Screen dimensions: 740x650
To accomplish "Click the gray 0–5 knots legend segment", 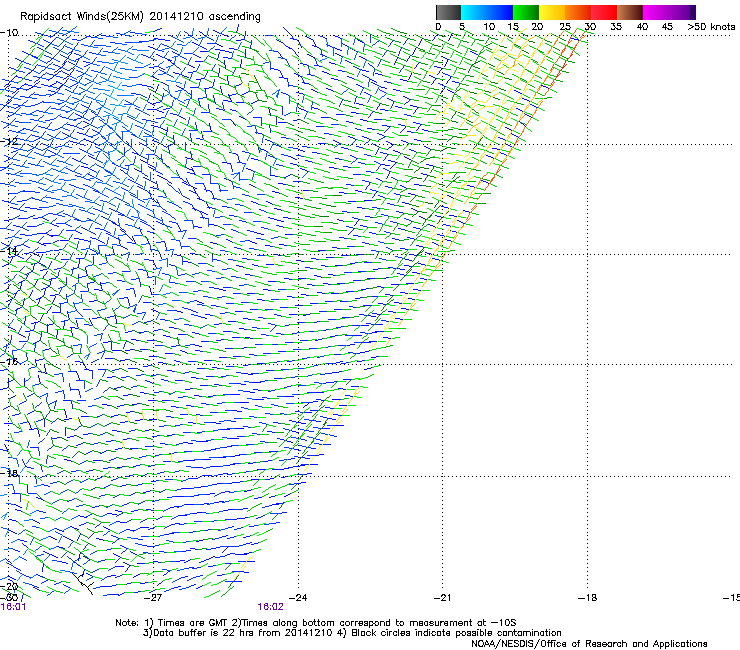I will [448, 12].
